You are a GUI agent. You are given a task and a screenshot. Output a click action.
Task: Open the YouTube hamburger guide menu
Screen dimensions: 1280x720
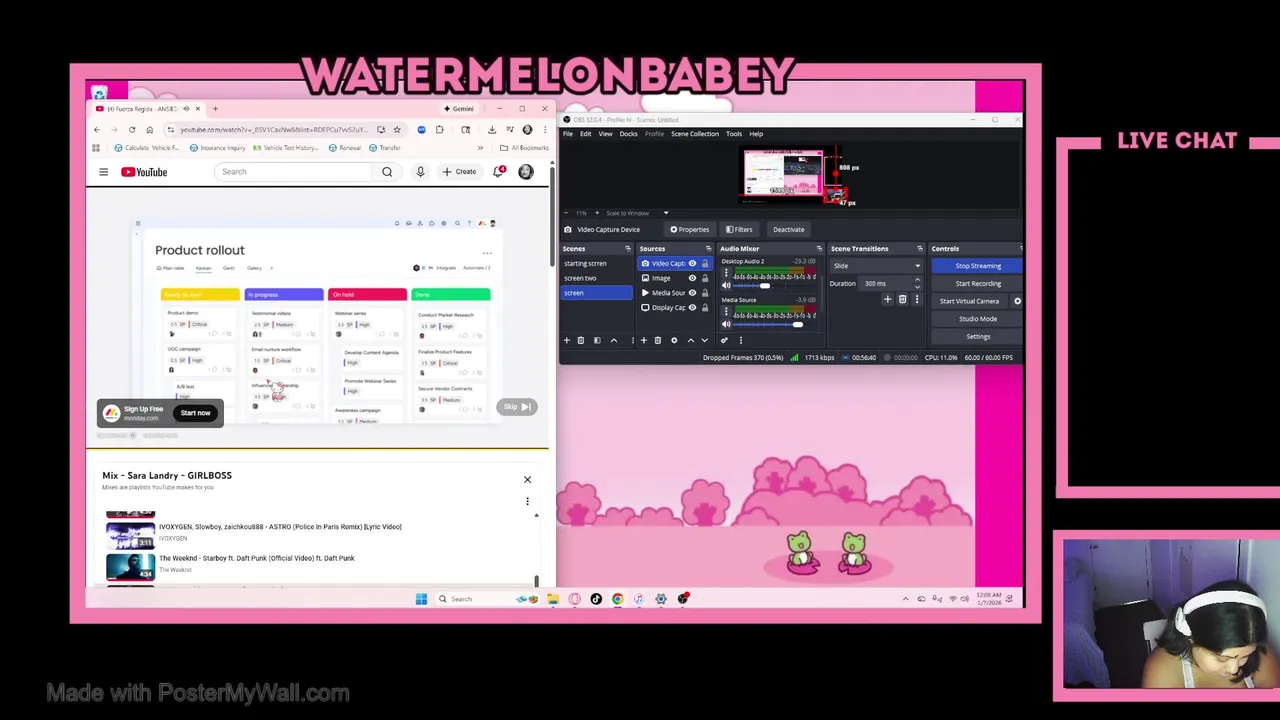point(103,172)
